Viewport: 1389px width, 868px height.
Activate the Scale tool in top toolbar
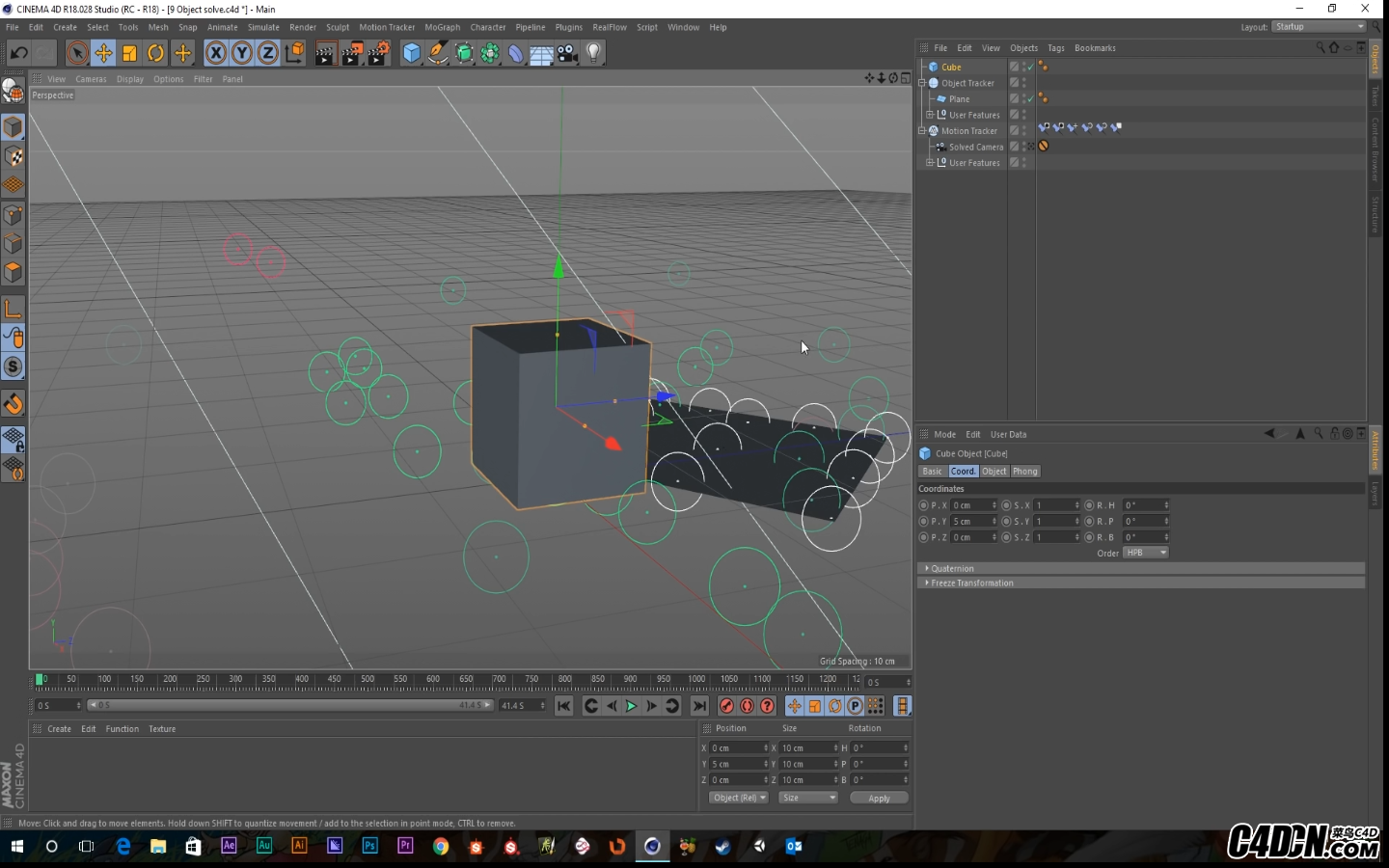click(129, 53)
